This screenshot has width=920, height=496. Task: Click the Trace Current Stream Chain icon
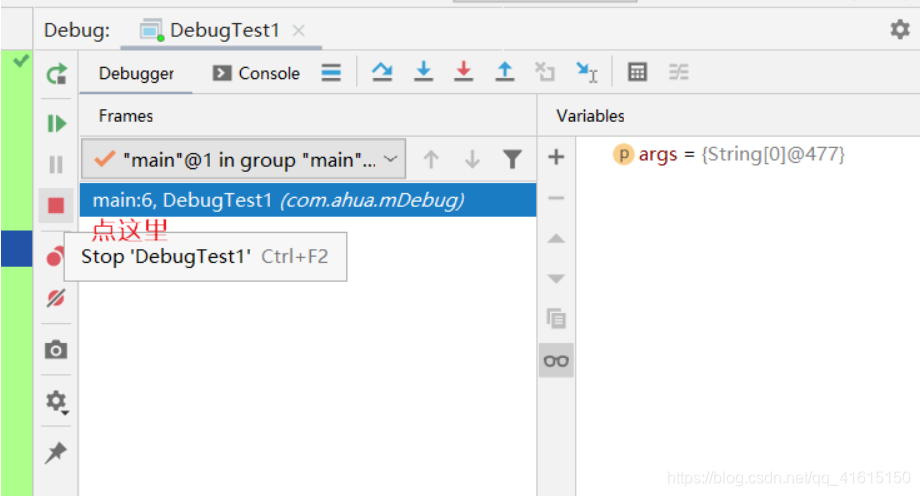point(679,72)
